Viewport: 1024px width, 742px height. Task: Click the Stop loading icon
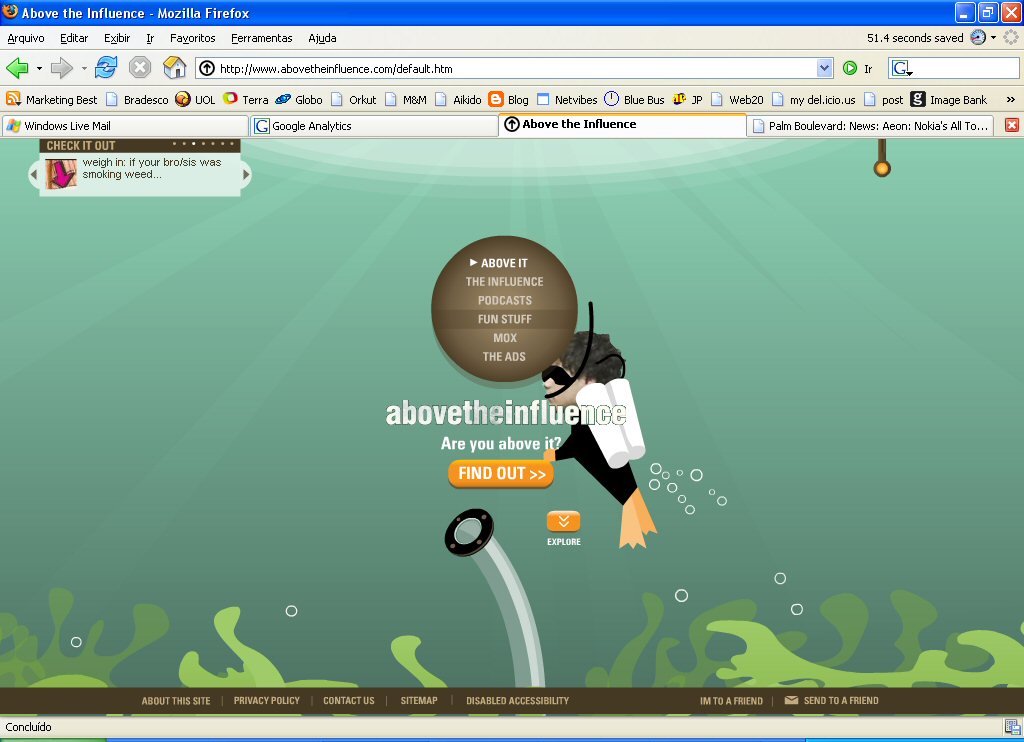[140, 67]
